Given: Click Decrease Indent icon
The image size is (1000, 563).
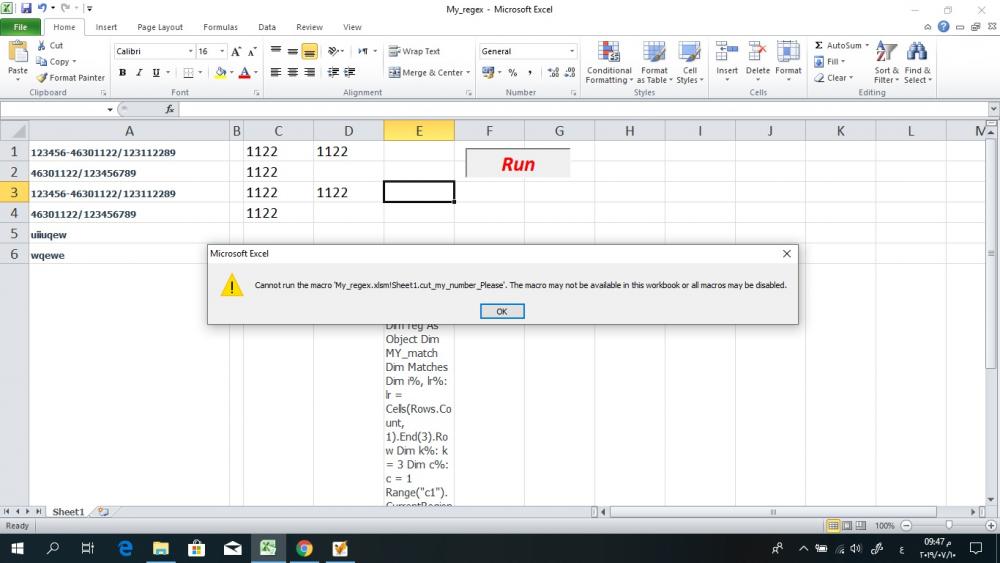Looking at the screenshot, I should pyautogui.click(x=333, y=72).
